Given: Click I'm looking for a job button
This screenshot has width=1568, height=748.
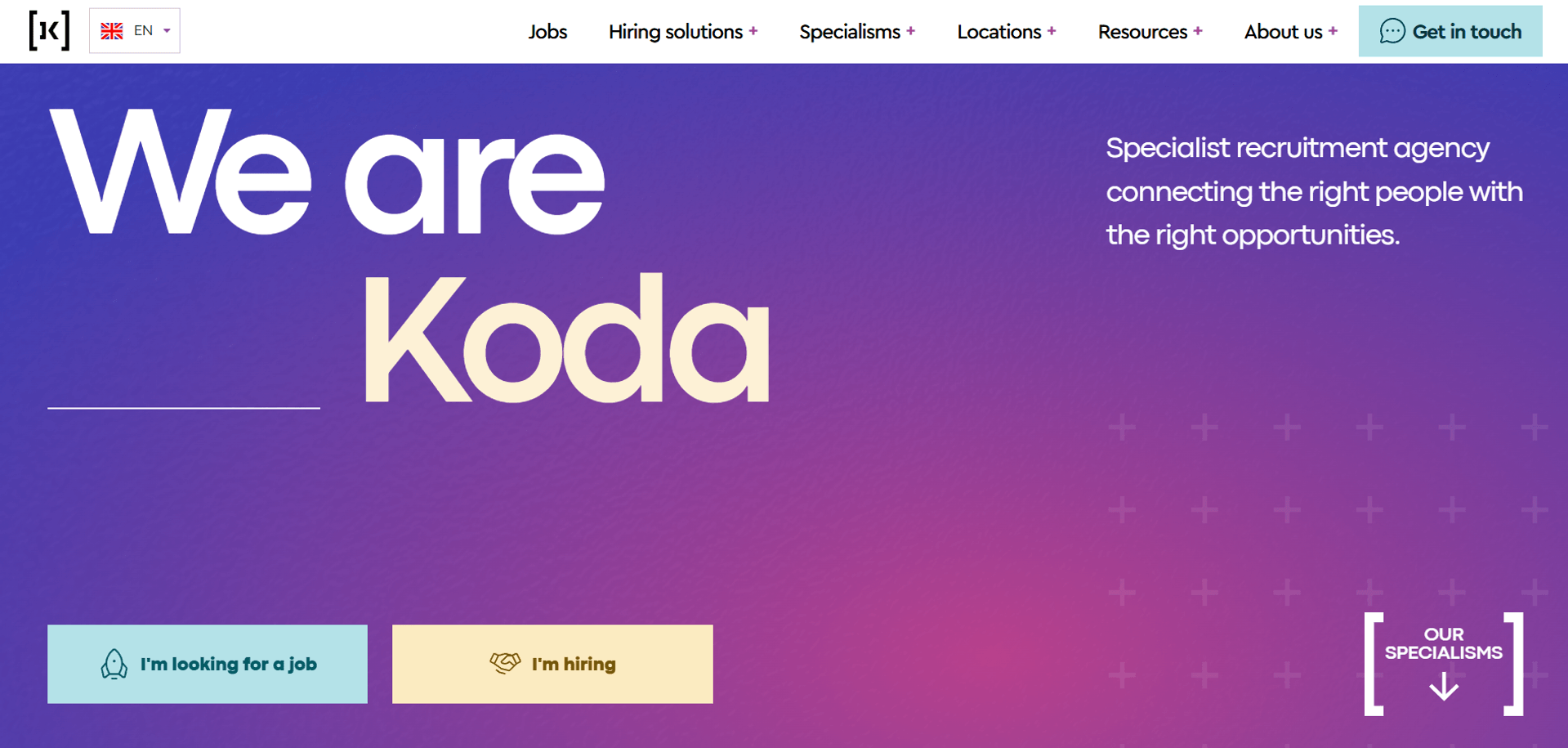Looking at the screenshot, I should pos(208,664).
